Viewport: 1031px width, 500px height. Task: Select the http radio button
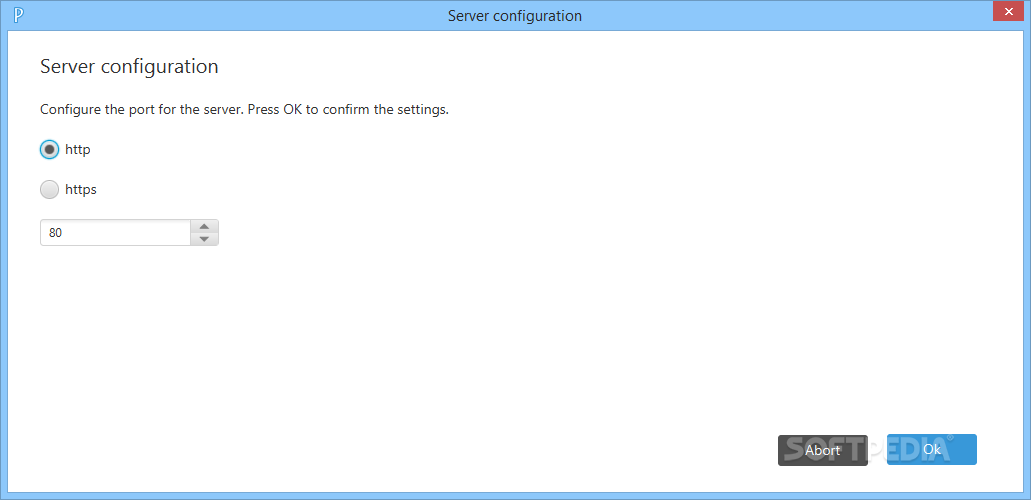coord(49,149)
